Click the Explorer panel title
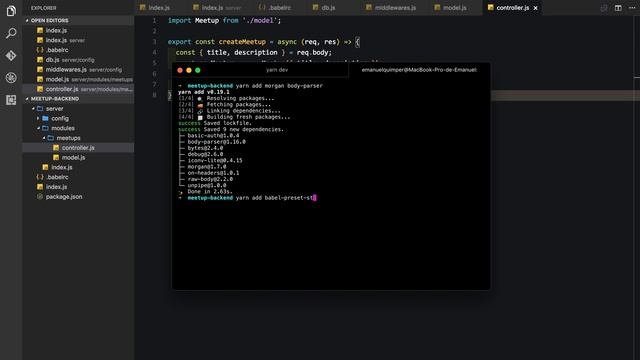The width and height of the screenshot is (640, 360). click(x=44, y=8)
